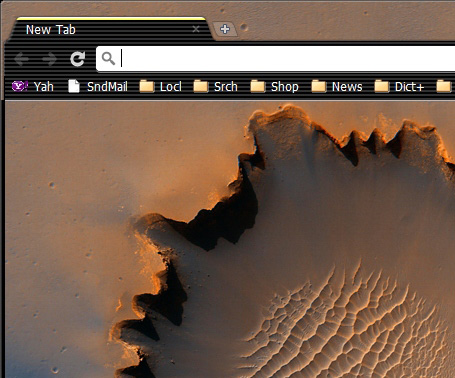Viewport: 455px width, 378px height.
Task: Focus the address bar input field
Action: 275,59
